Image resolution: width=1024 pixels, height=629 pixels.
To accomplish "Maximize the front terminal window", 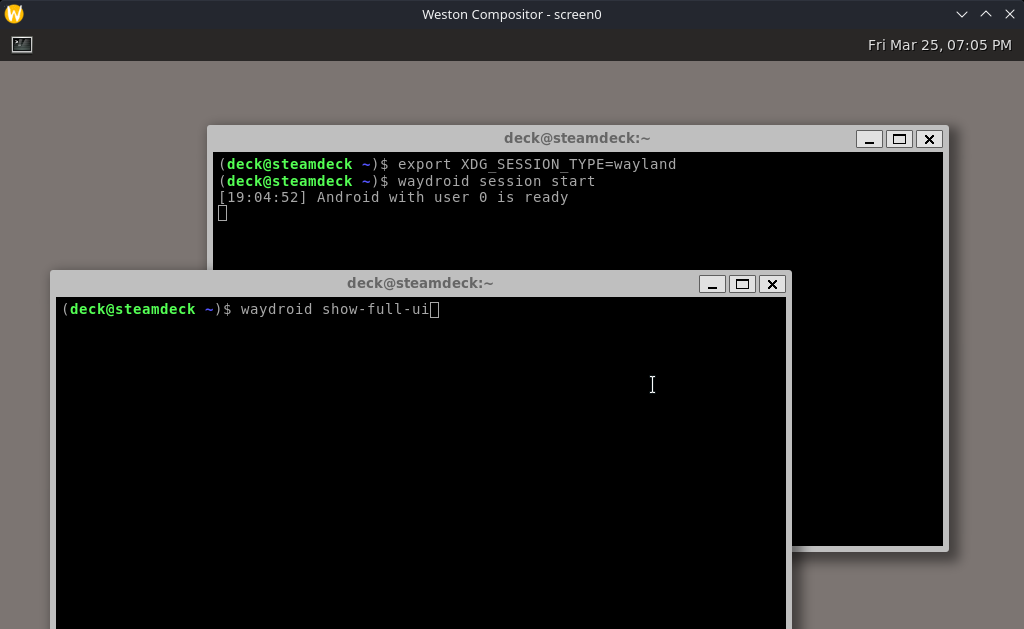I will point(742,284).
